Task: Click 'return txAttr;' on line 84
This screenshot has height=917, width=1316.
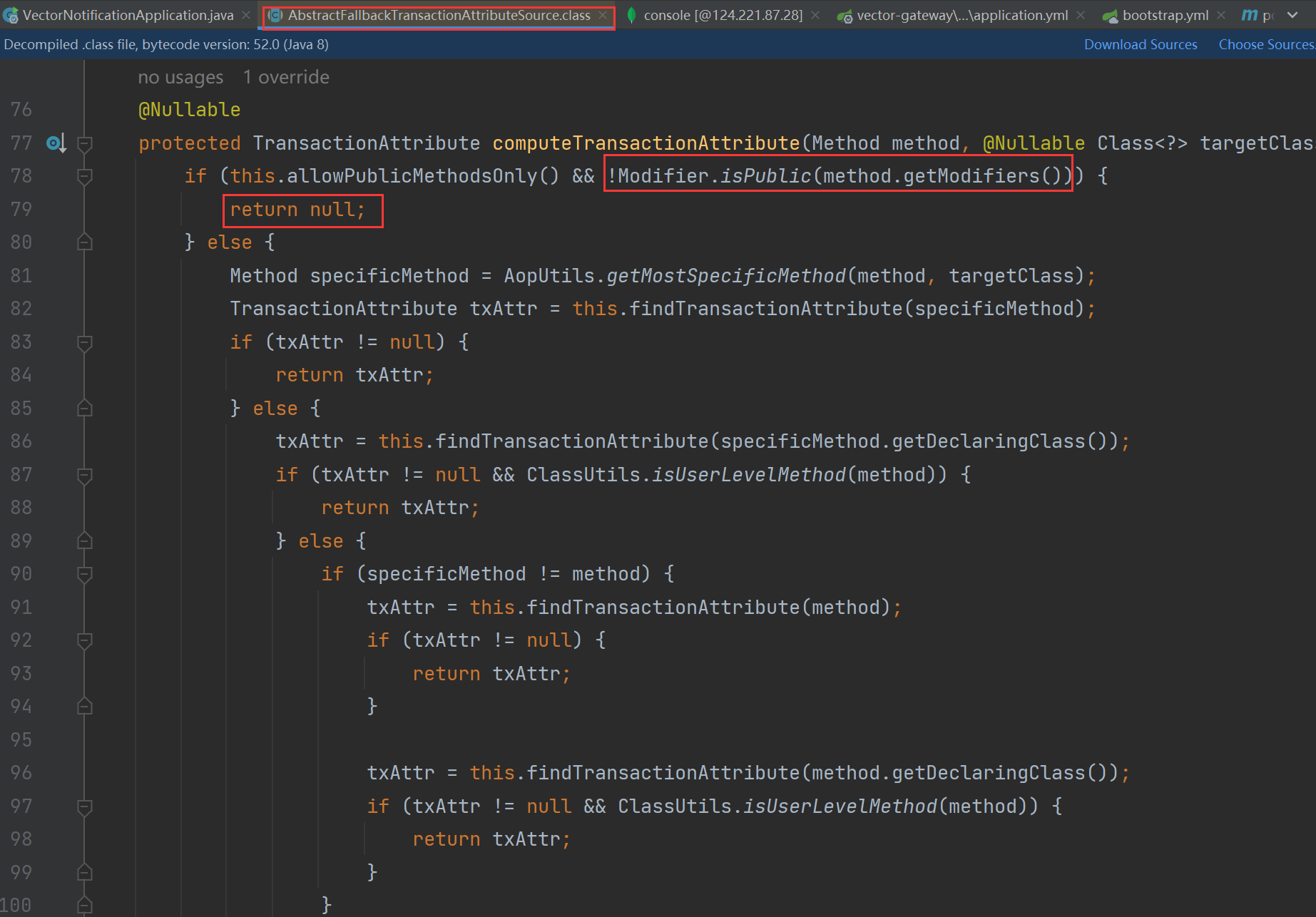Action: click(354, 375)
